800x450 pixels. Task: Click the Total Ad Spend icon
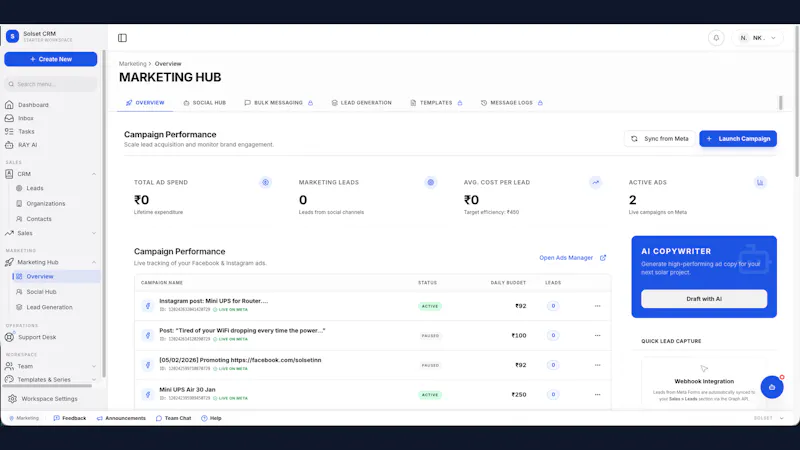(x=265, y=182)
